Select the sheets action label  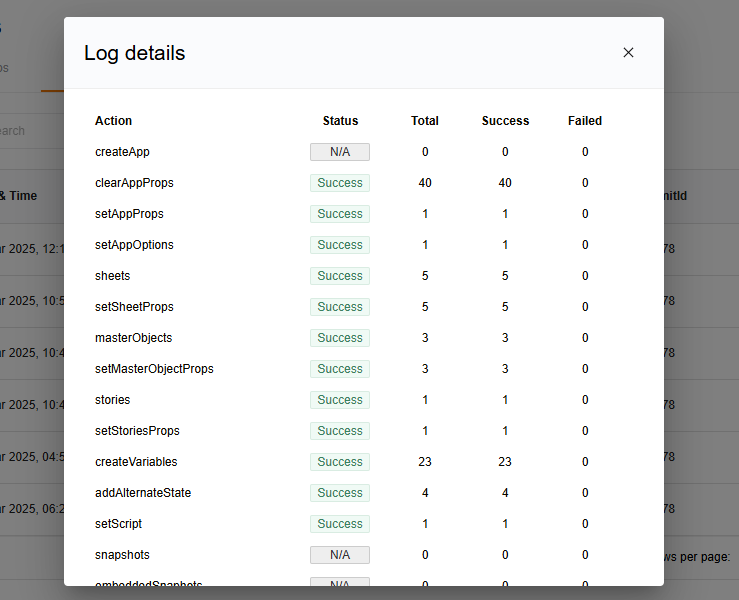[x=112, y=276]
